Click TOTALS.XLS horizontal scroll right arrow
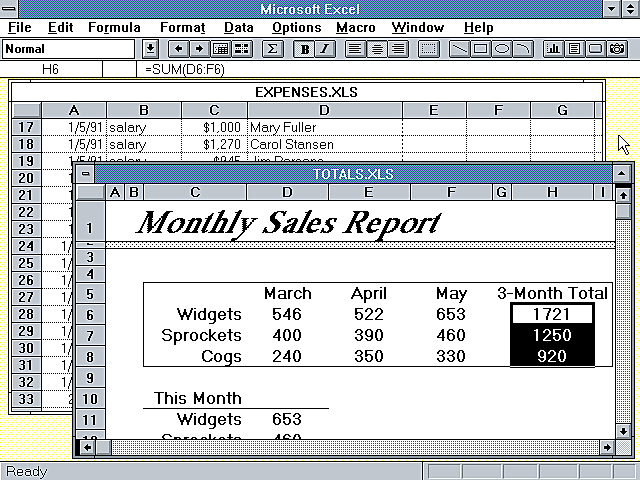Screen dimensions: 640x480 [607, 447]
